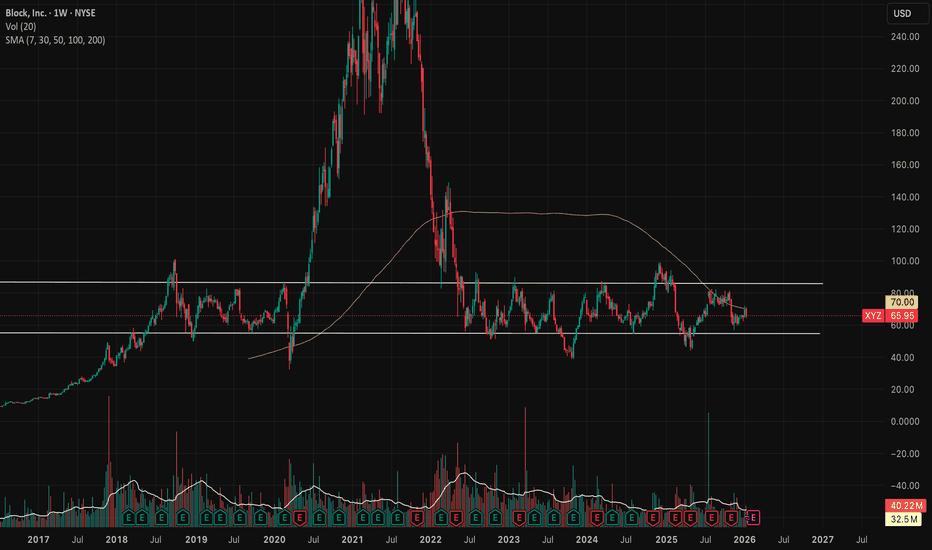
Task: Click the 2023 label on time axis
Action: pos(509,539)
